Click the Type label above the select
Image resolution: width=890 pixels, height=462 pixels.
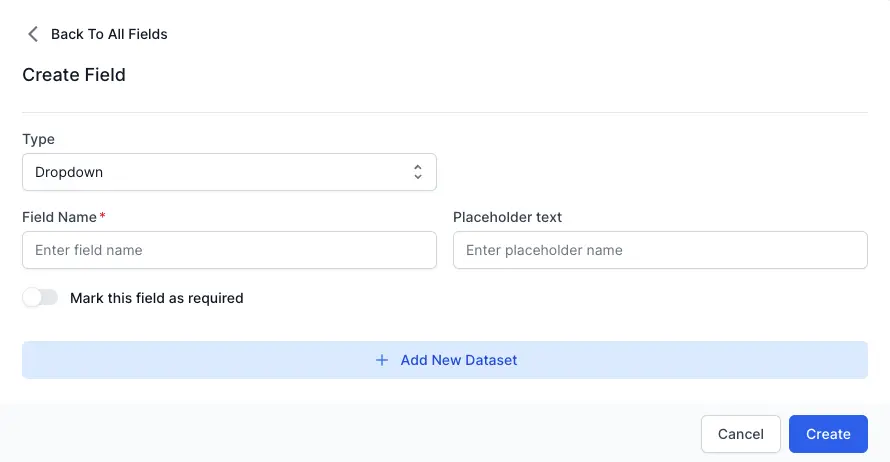(x=38, y=139)
